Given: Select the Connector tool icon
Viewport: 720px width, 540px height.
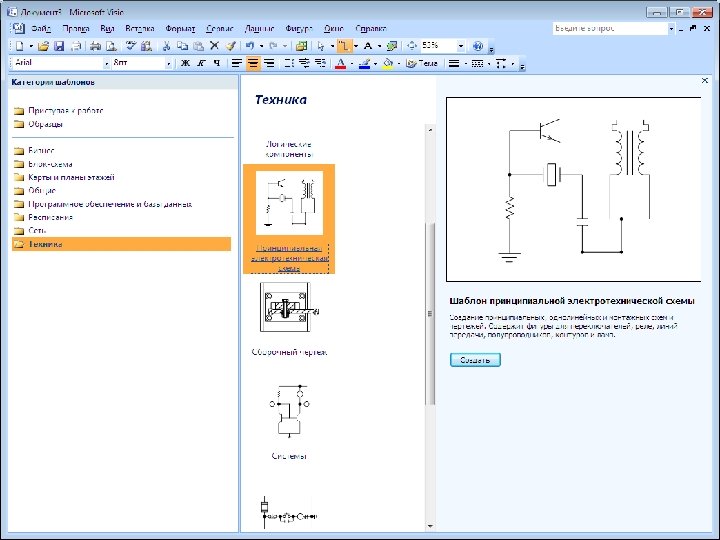Looking at the screenshot, I should point(345,46).
